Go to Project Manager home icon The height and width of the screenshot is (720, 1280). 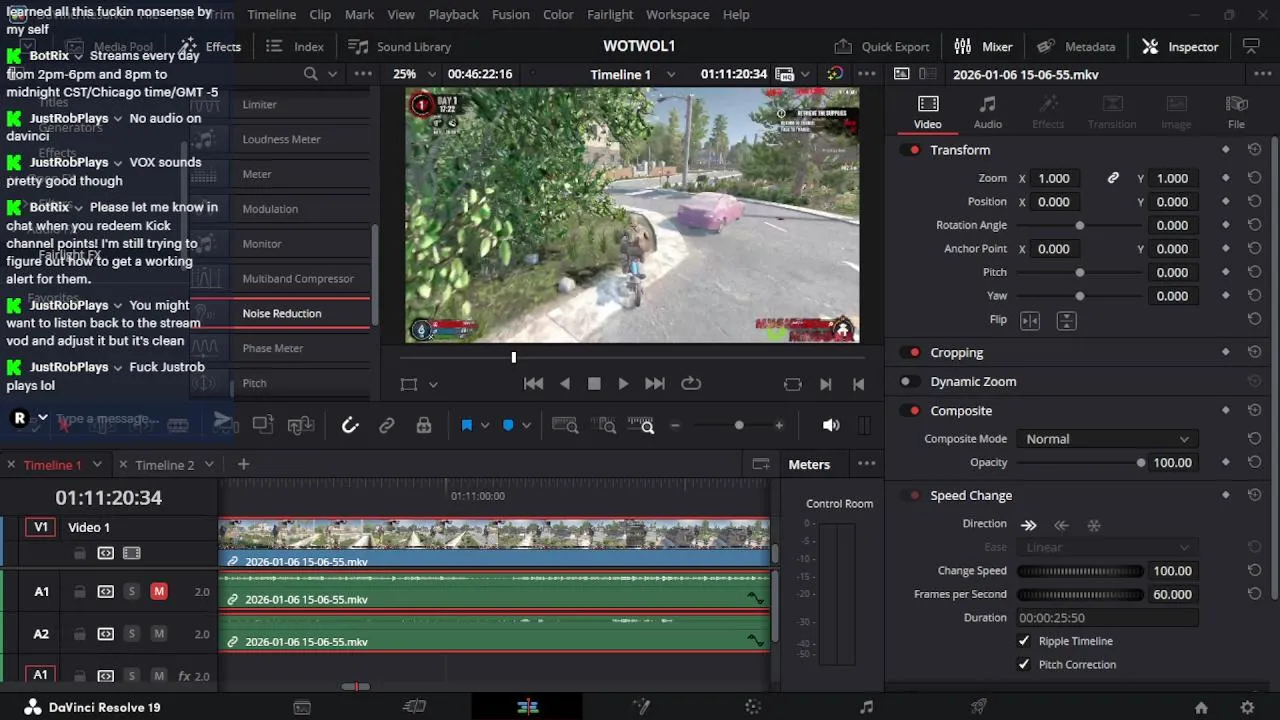(x=1201, y=707)
